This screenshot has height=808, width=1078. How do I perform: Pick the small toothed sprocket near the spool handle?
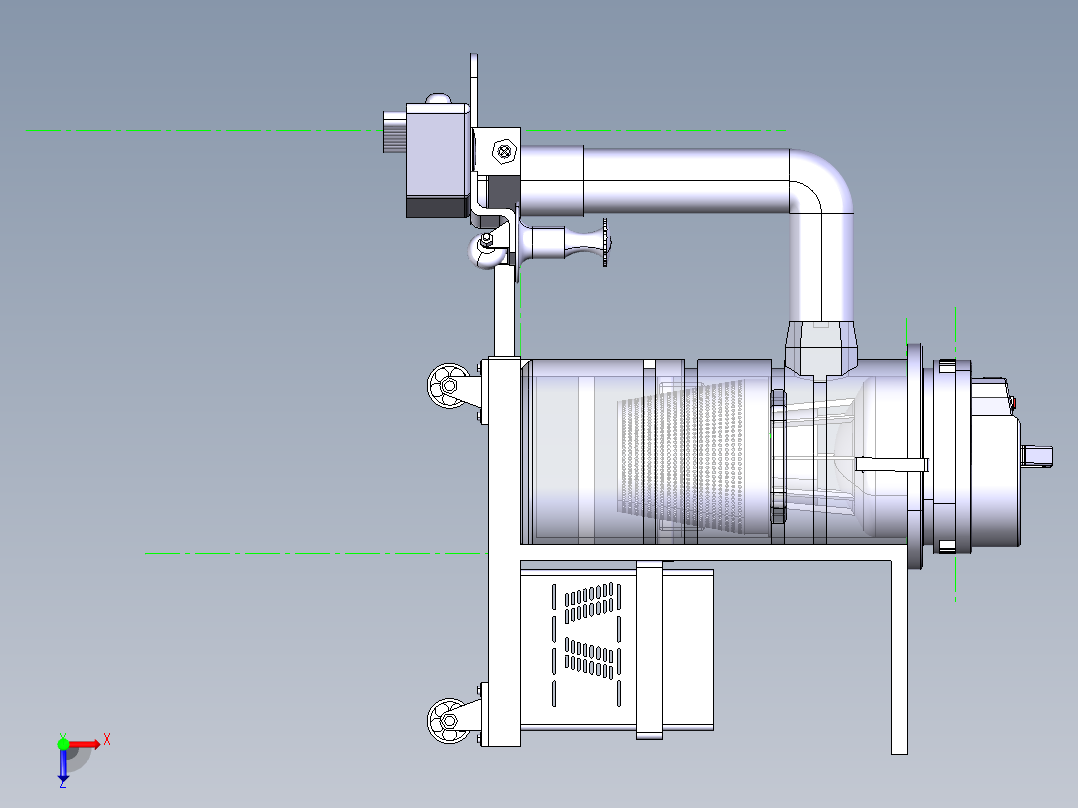pyautogui.click(x=605, y=242)
